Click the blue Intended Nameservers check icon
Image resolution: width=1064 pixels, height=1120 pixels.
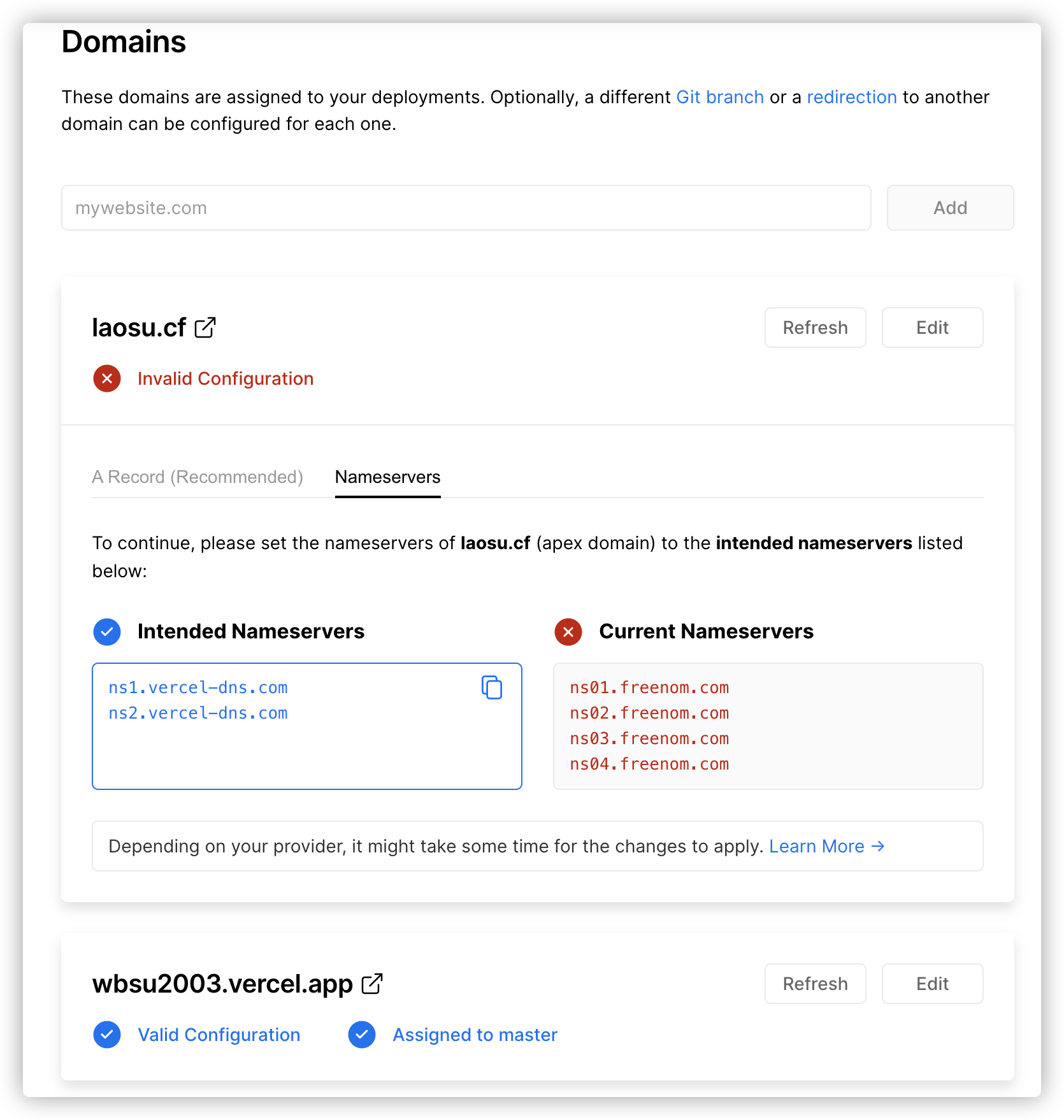(x=107, y=631)
